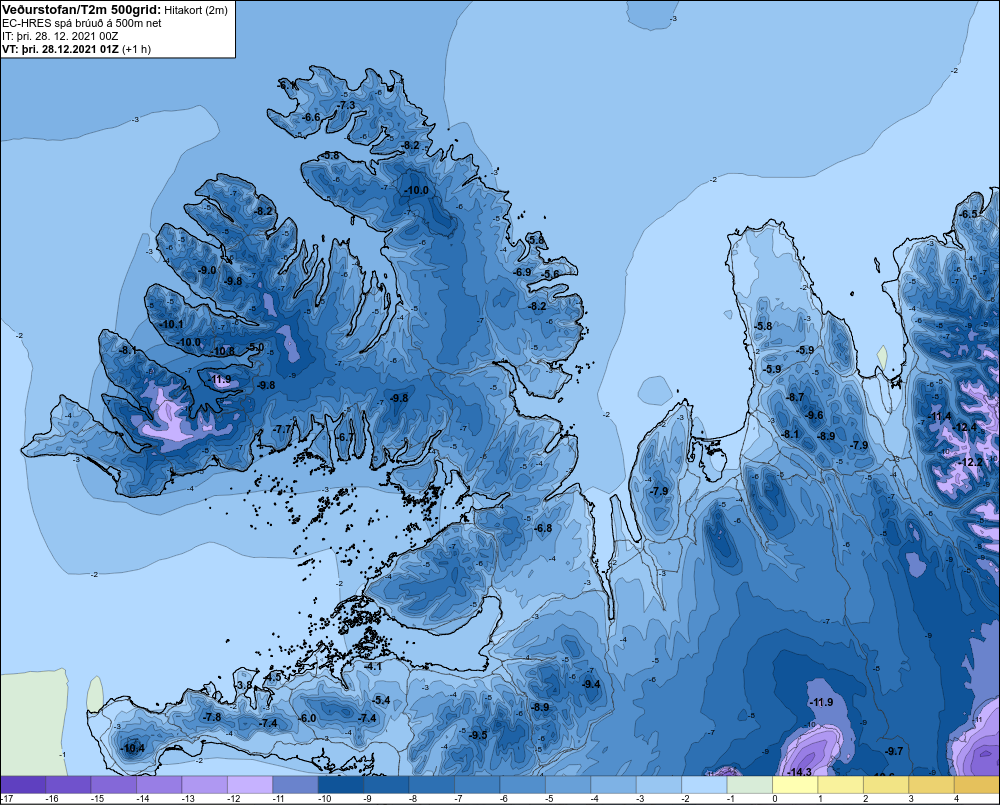Image resolution: width=1000 pixels, height=805 pixels.
Task: Click the 'EC-HRES spá brúuð á 500m net' line
Action: pos(82,23)
